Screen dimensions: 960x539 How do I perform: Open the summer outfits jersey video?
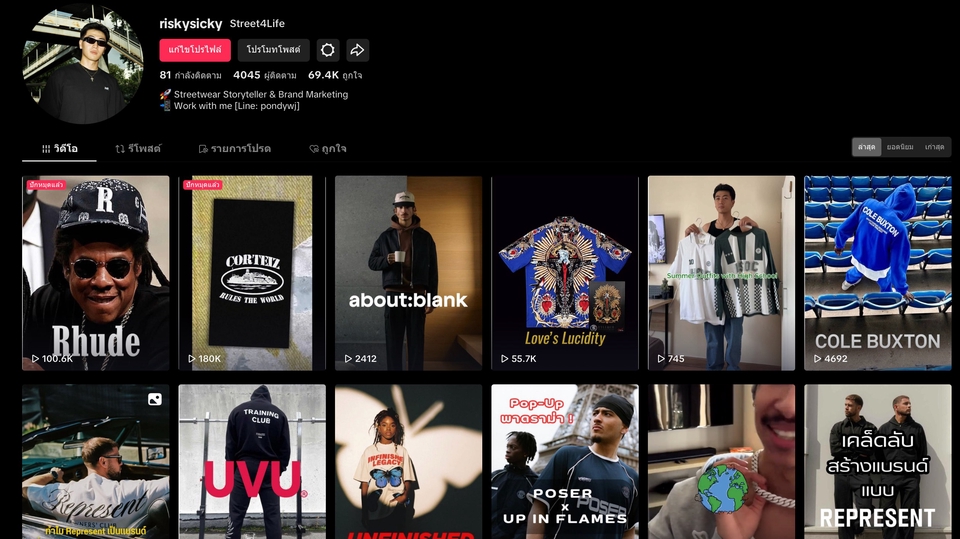coord(721,273)
